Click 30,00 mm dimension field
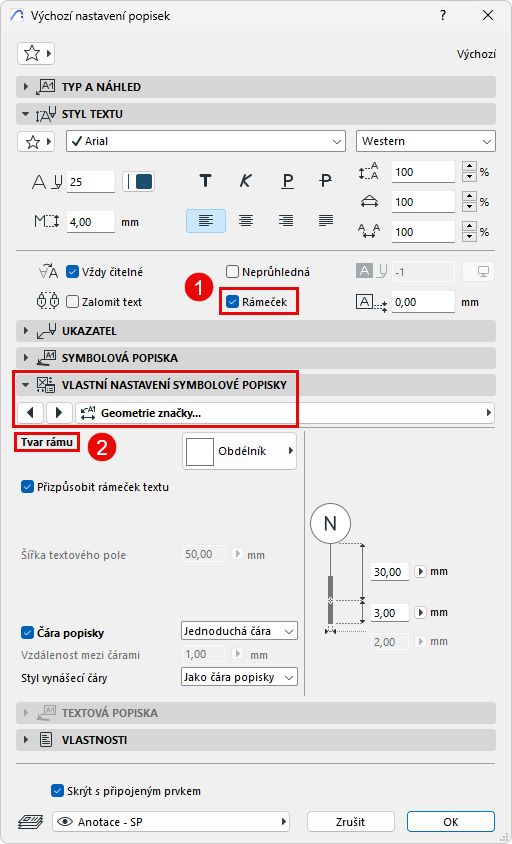 390,572
